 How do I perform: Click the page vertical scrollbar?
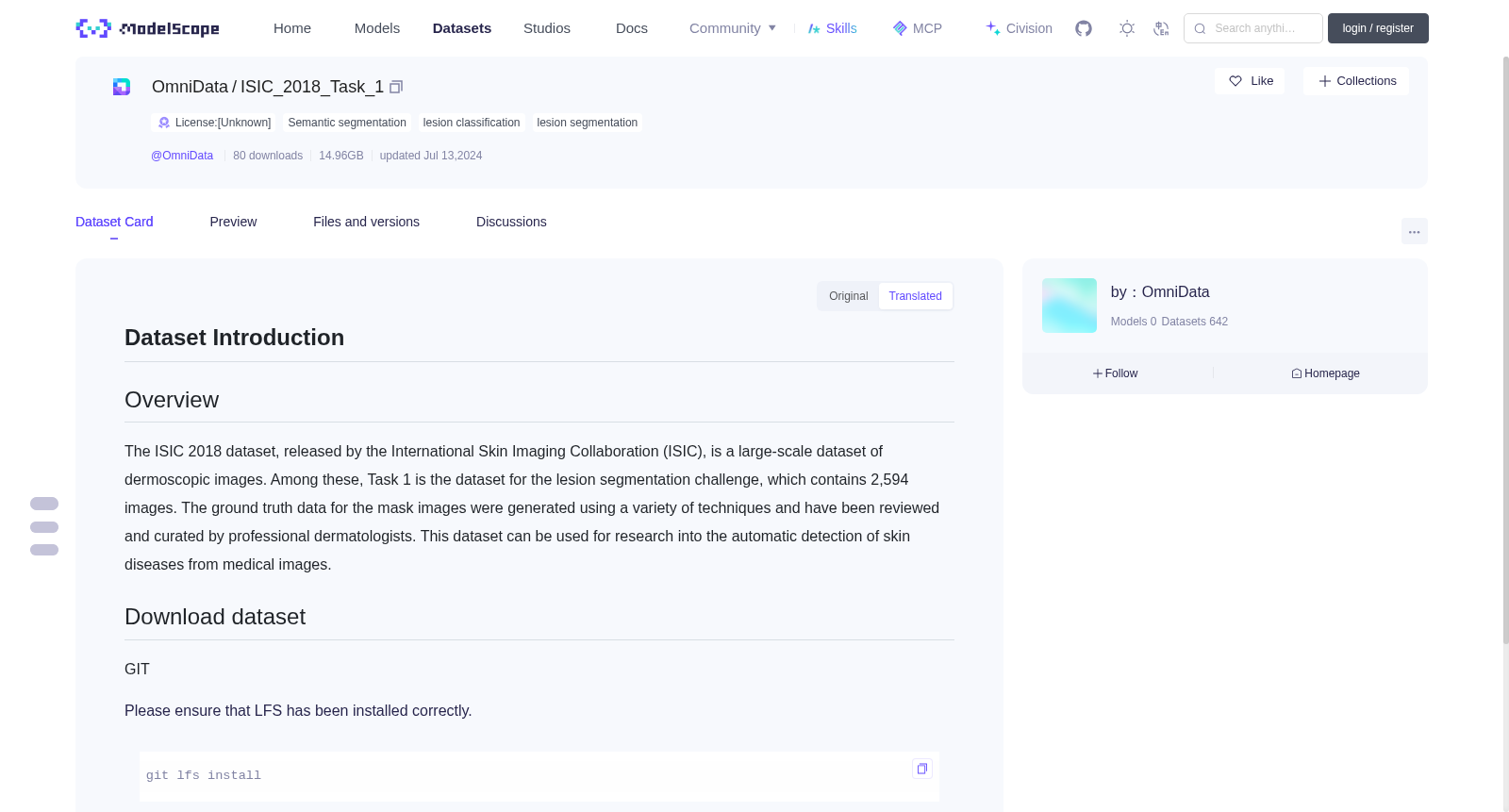(1506, 349)
